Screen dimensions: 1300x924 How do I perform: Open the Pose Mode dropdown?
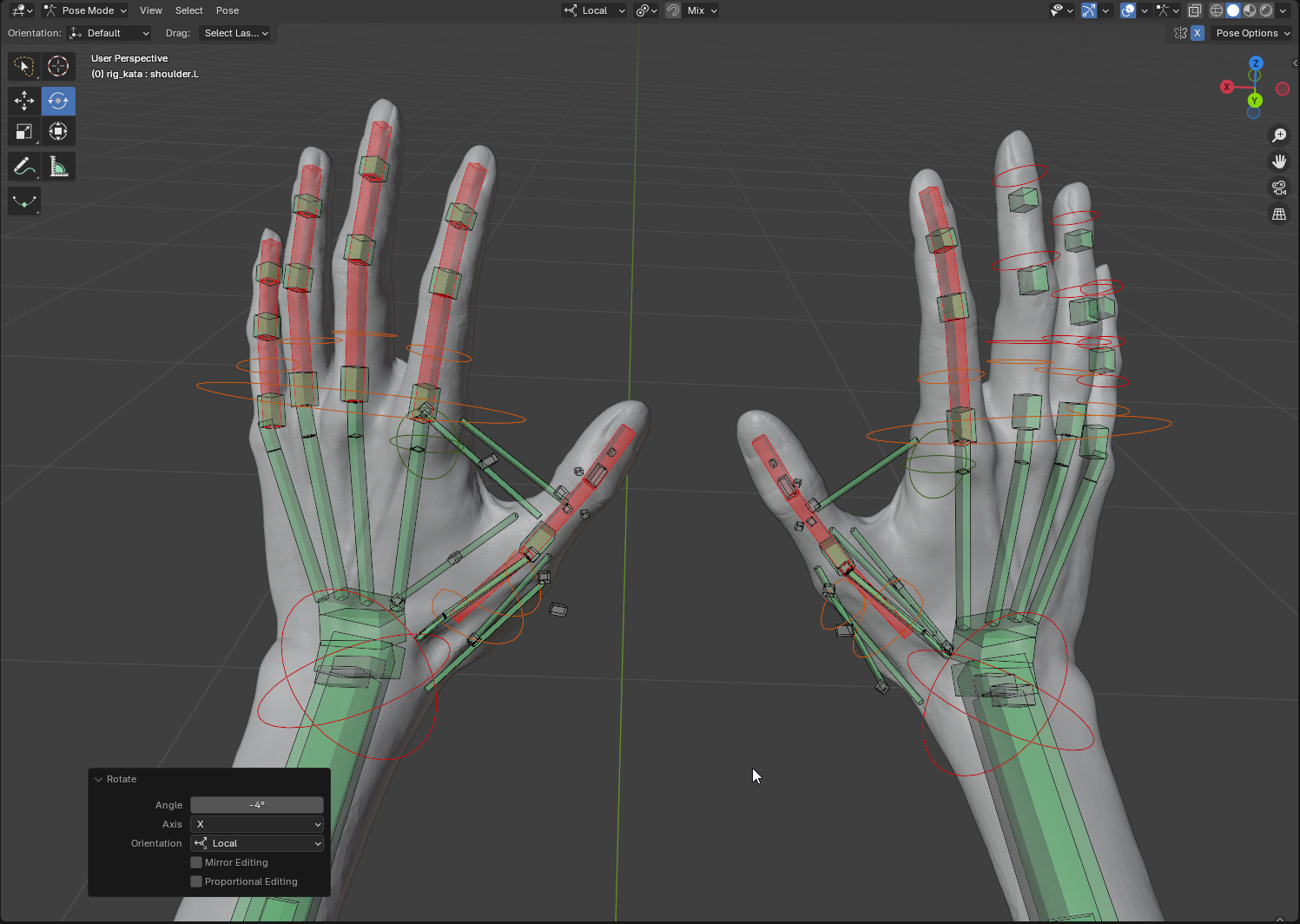85,10
